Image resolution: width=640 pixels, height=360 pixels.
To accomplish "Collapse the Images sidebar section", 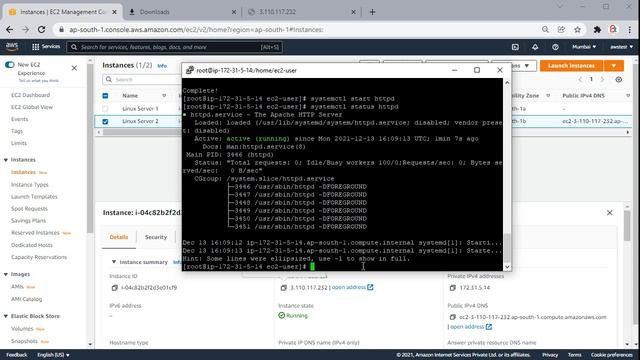I will click(6, 275).
